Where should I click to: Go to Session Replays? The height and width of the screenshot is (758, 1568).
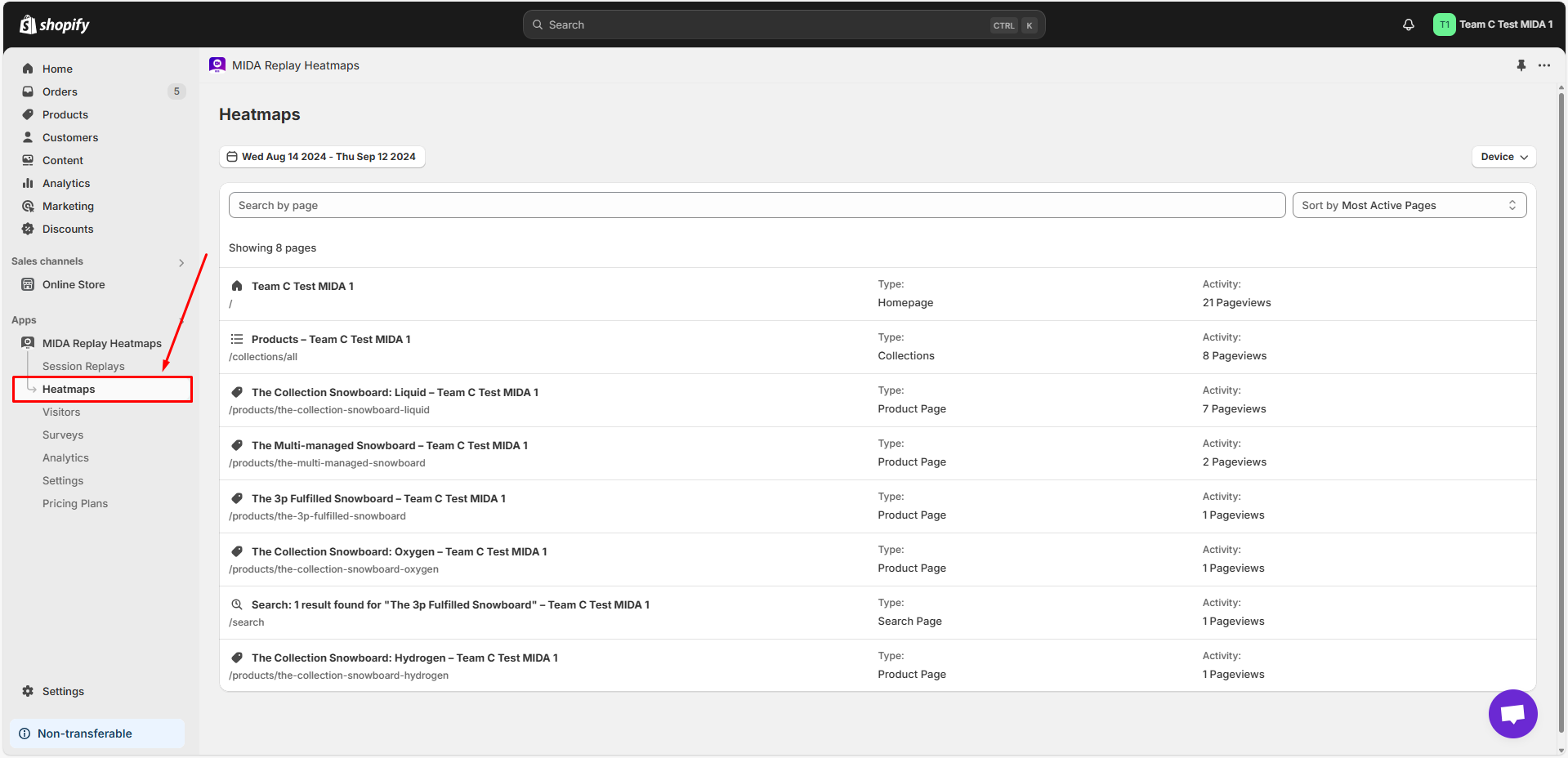[x=83, y=366]
